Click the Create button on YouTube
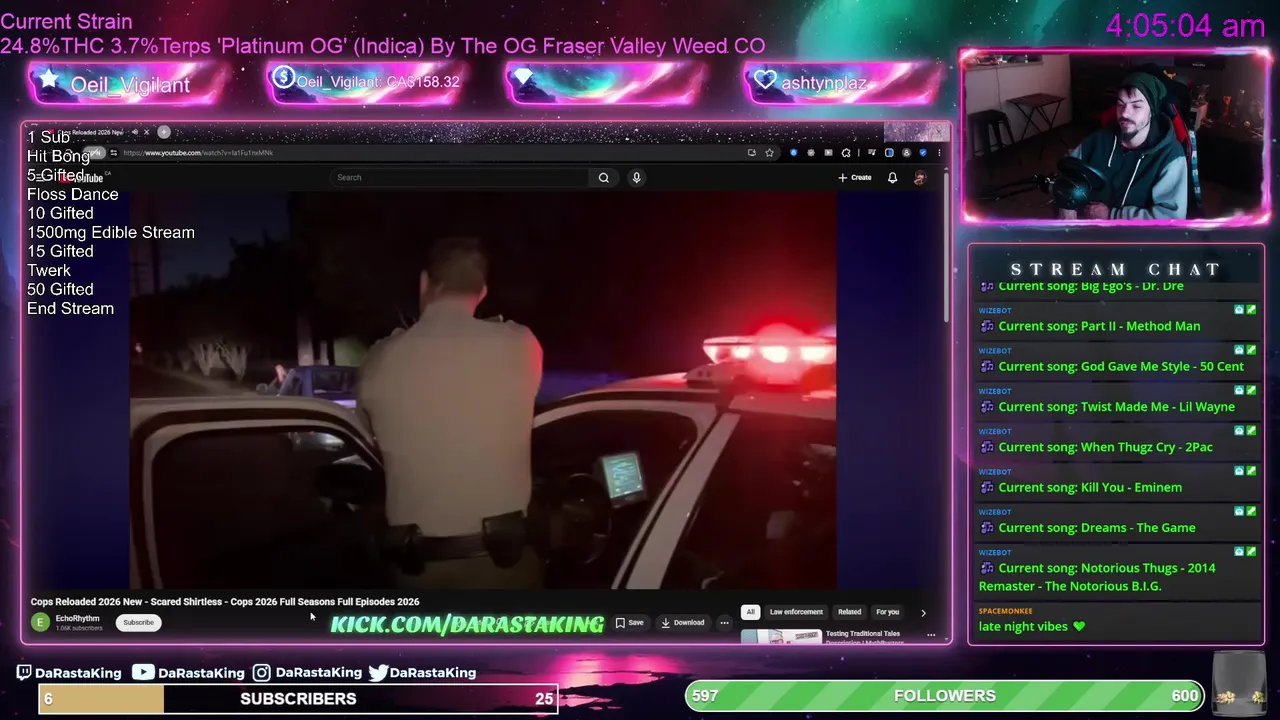Image resolution: width=1280 pixels, height=720 pixels. click(x=855, y=178)
